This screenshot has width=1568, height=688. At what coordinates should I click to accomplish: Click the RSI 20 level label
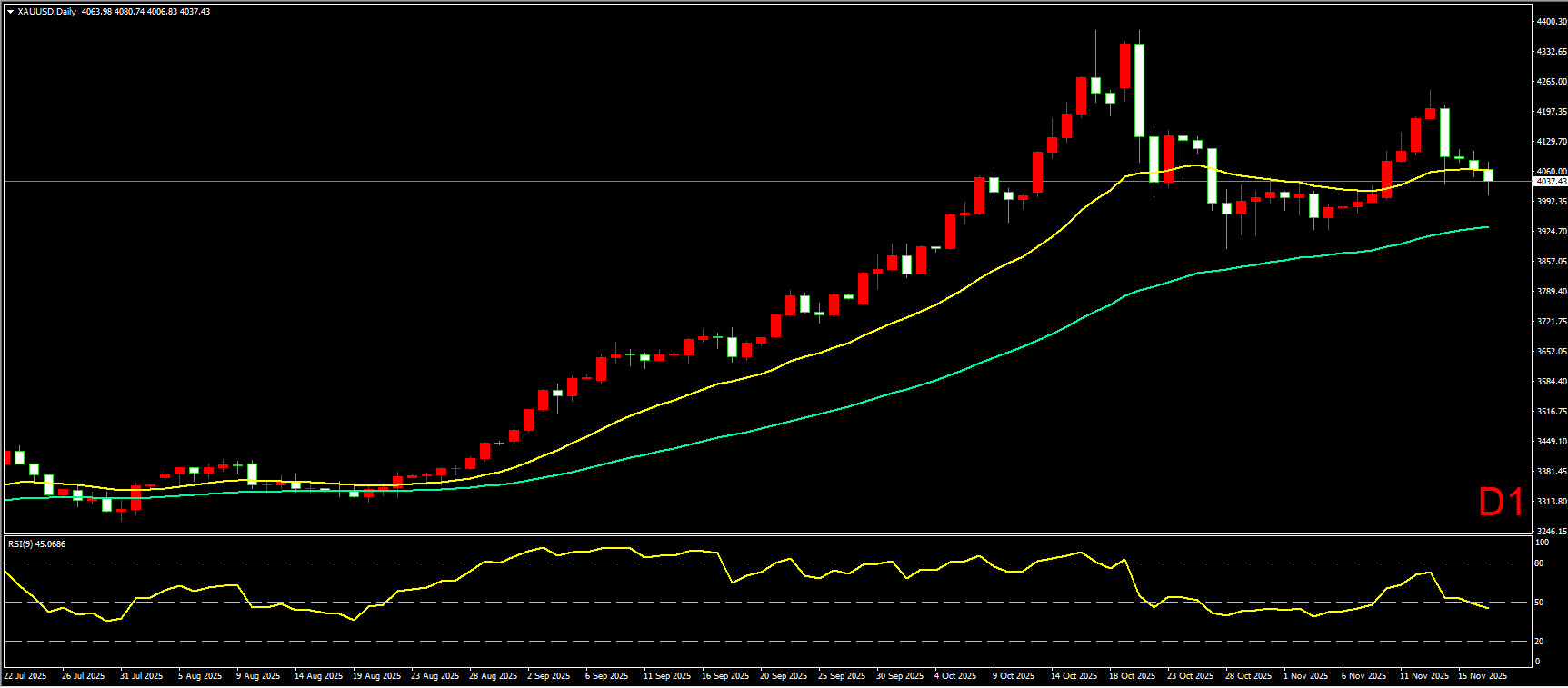click(x=1539, y=642)
